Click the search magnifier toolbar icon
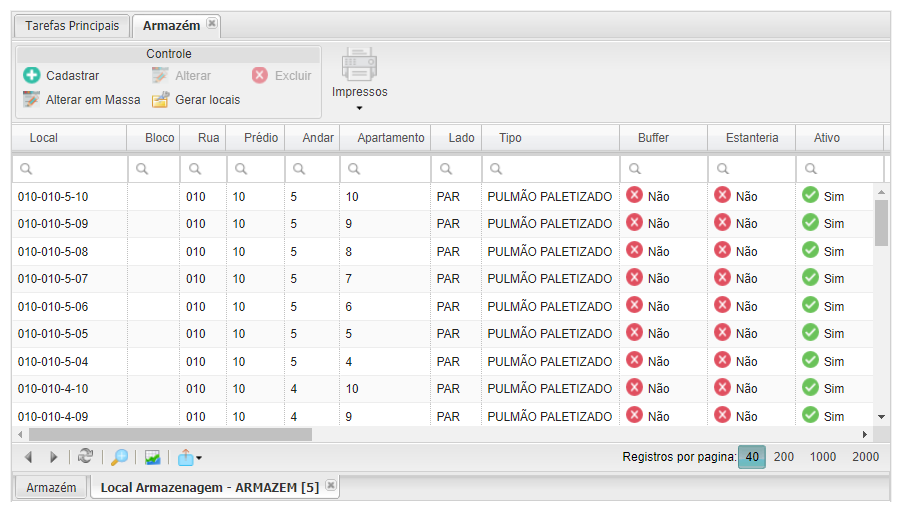This screenshot has height=512, width=902. click(119, 457)
